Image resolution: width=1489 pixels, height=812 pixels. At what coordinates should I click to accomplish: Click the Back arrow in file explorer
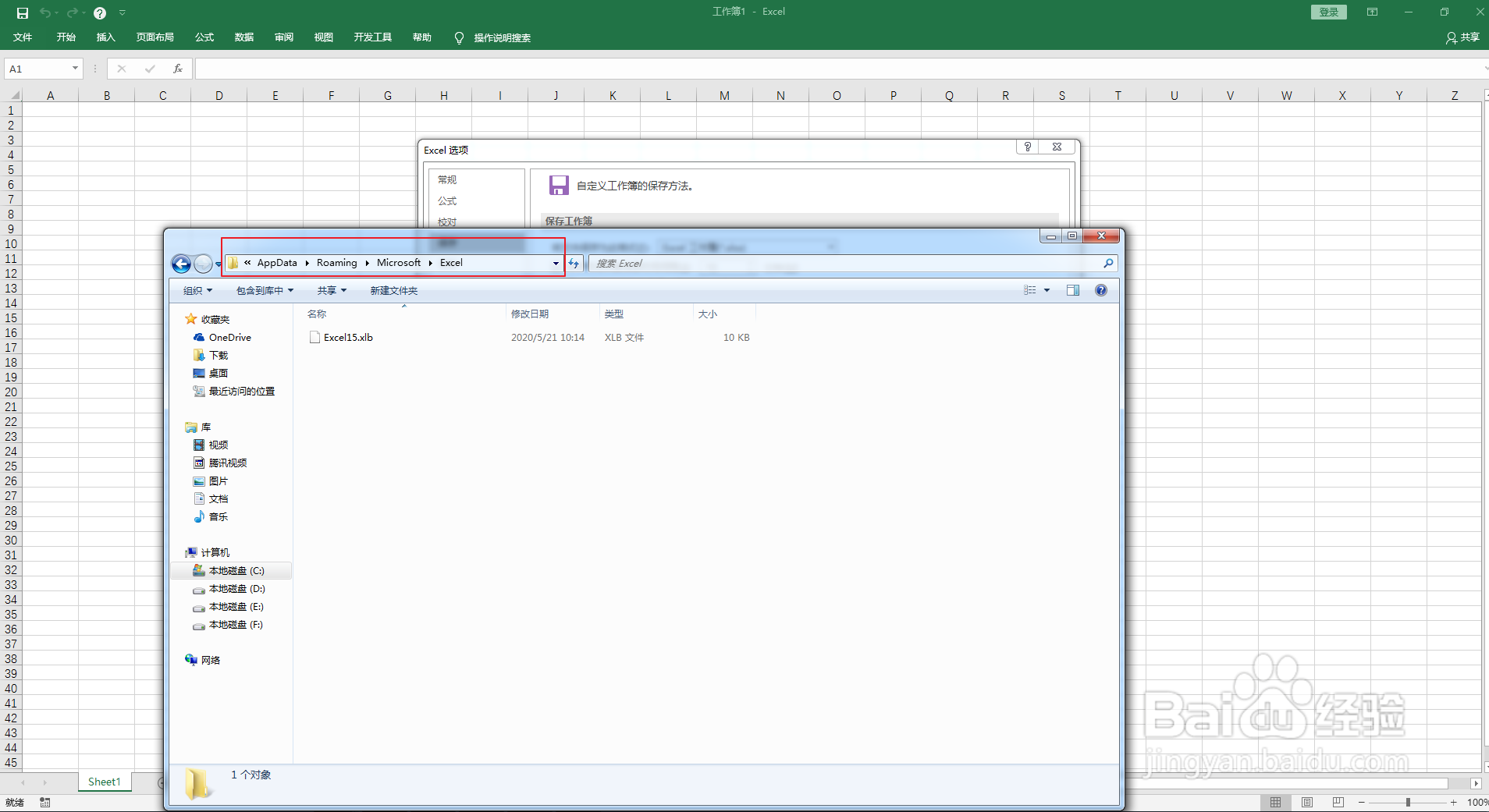[181, 264]
